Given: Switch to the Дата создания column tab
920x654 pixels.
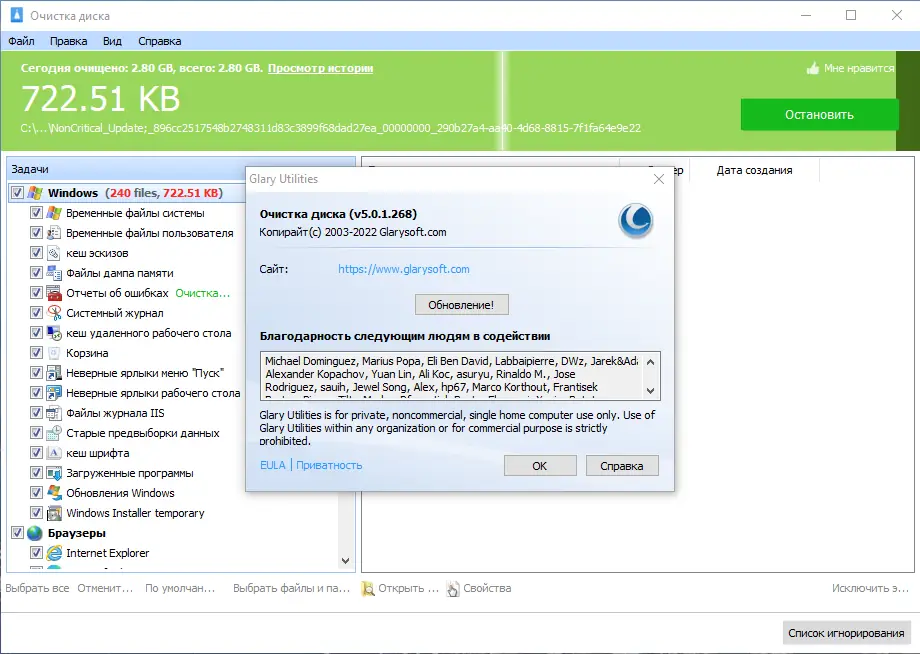Looking at the screenshot, I should (755, 171).
